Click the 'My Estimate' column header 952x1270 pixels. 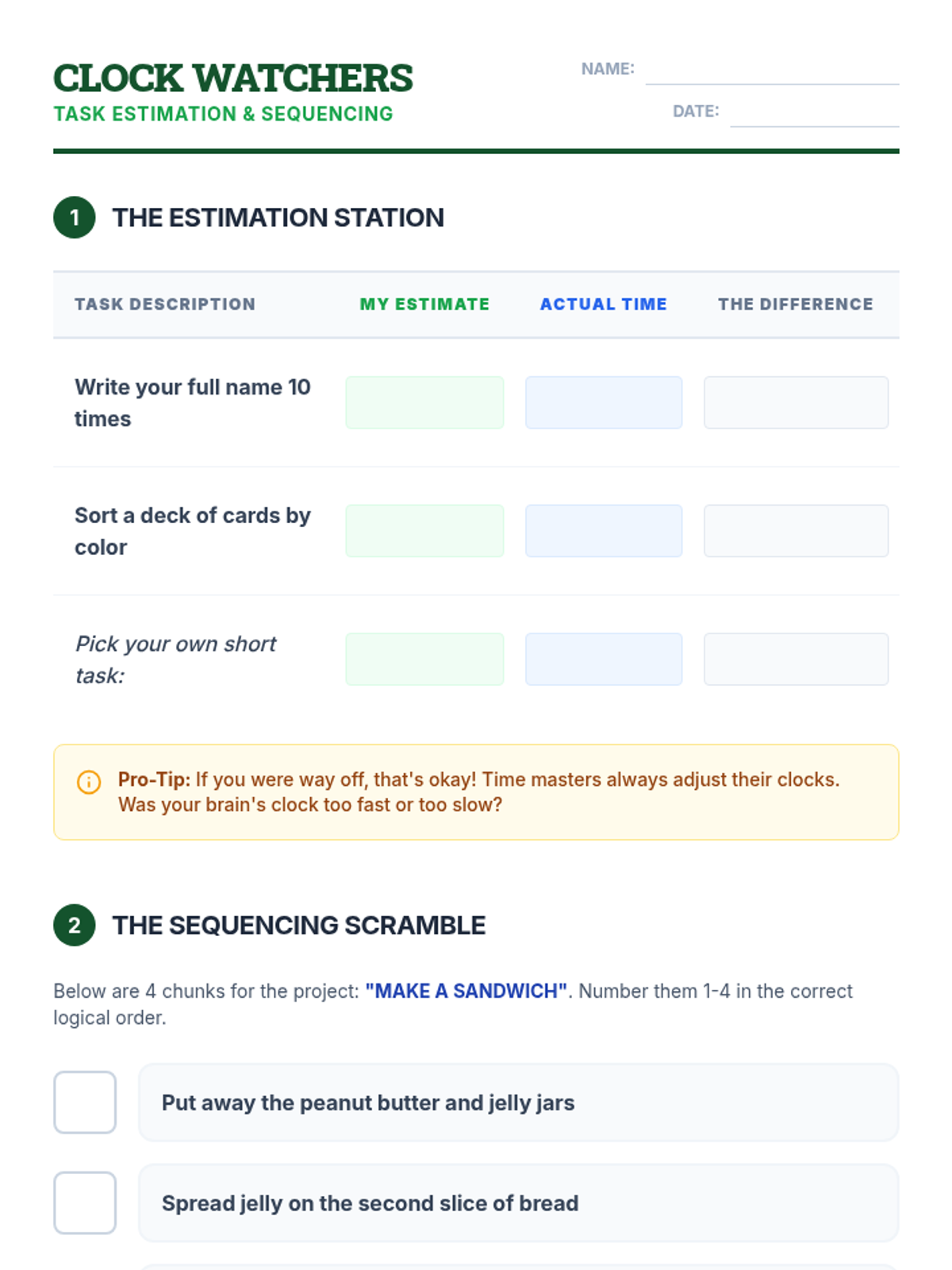[x=424, y=304]
